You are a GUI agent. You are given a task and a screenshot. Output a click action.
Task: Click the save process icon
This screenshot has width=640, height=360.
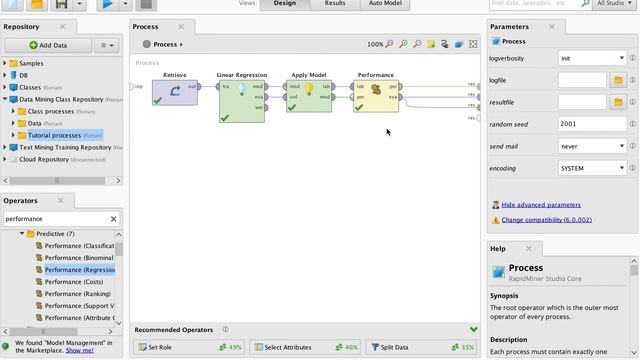61,4
